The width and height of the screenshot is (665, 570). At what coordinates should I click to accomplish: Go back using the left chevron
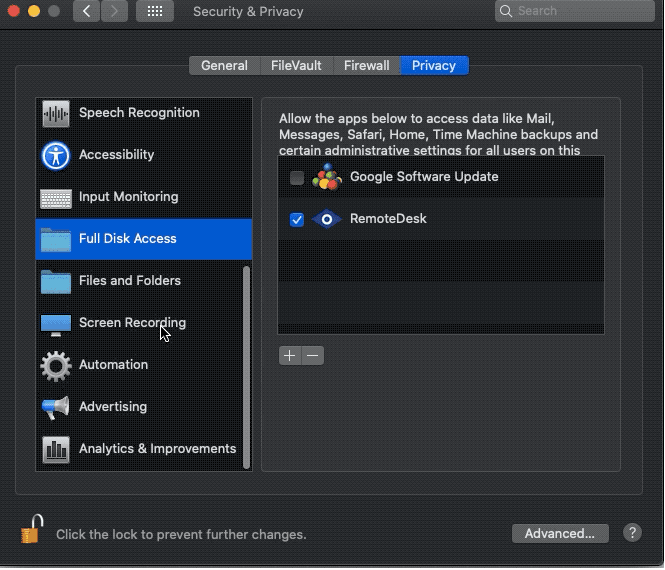(x=87, y=11)
